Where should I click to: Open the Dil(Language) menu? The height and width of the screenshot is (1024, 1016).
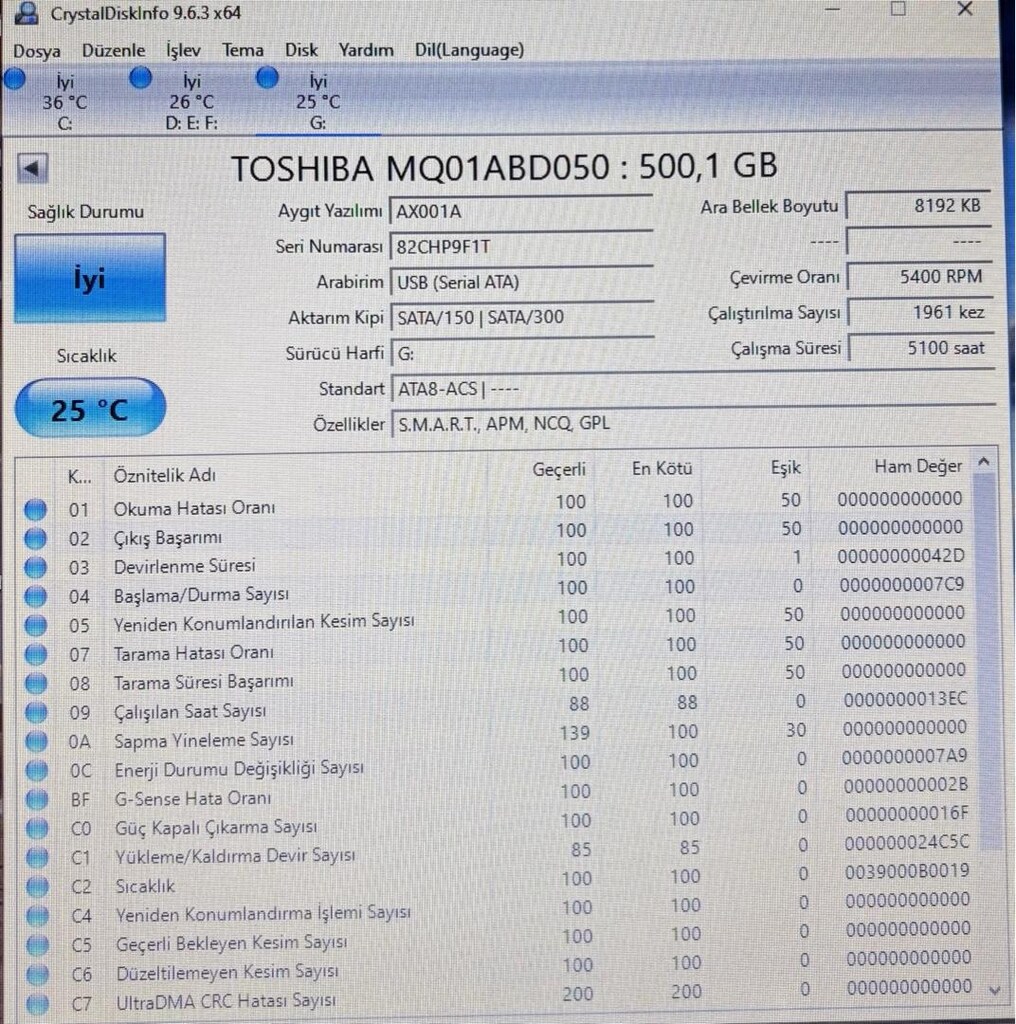point(469,50)
